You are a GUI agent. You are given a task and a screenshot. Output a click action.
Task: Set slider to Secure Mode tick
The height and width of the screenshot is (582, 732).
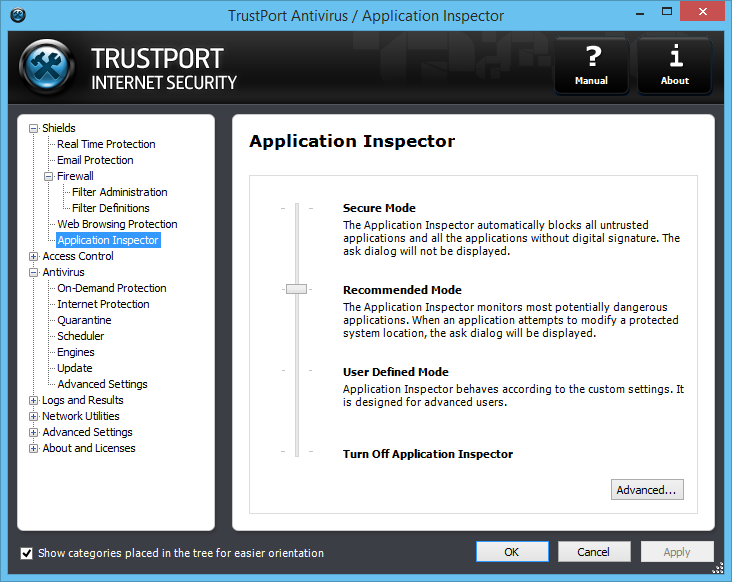(x=296, y=208)
